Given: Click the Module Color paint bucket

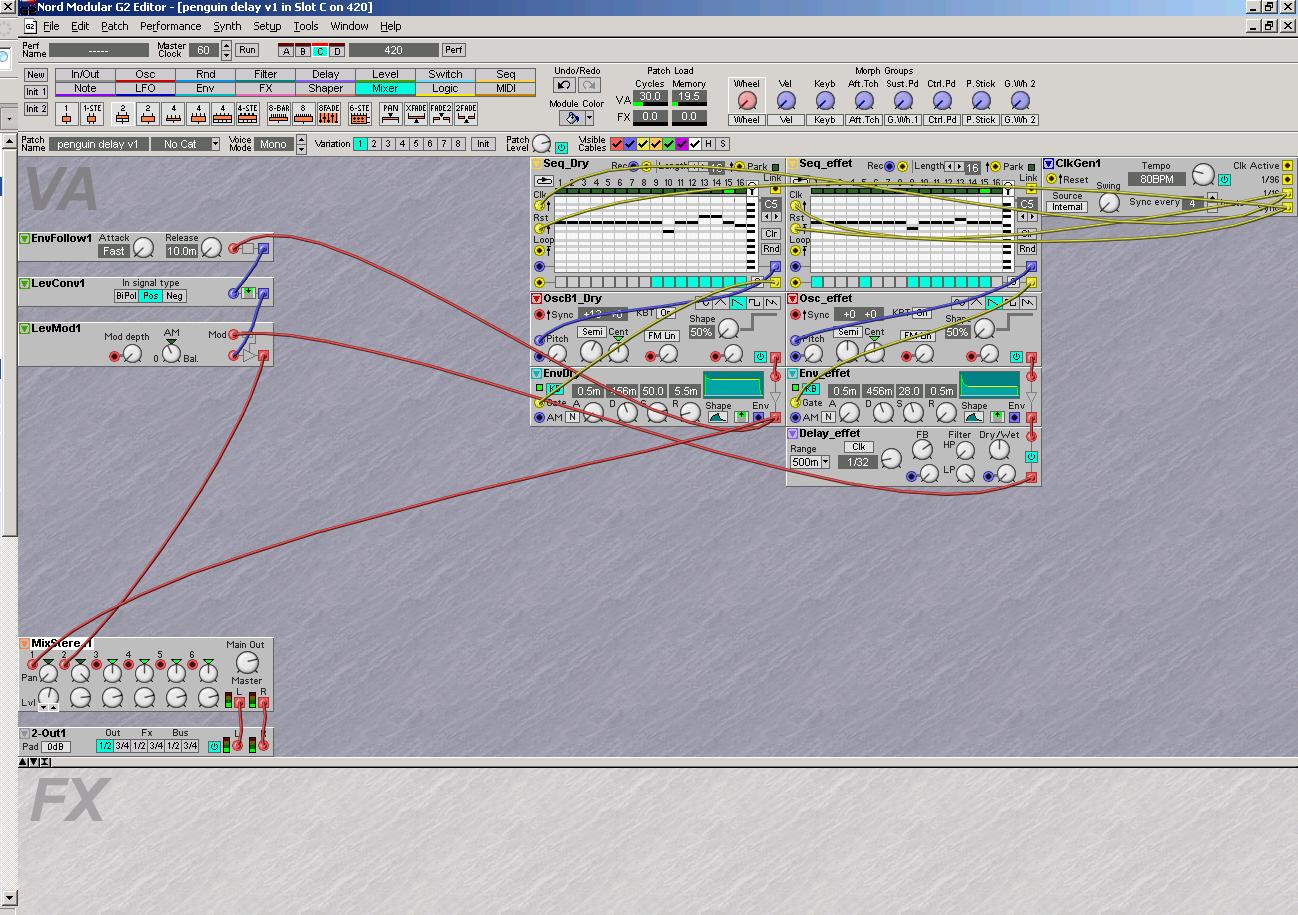Looking at the screenshot, I should click(570, 118).
